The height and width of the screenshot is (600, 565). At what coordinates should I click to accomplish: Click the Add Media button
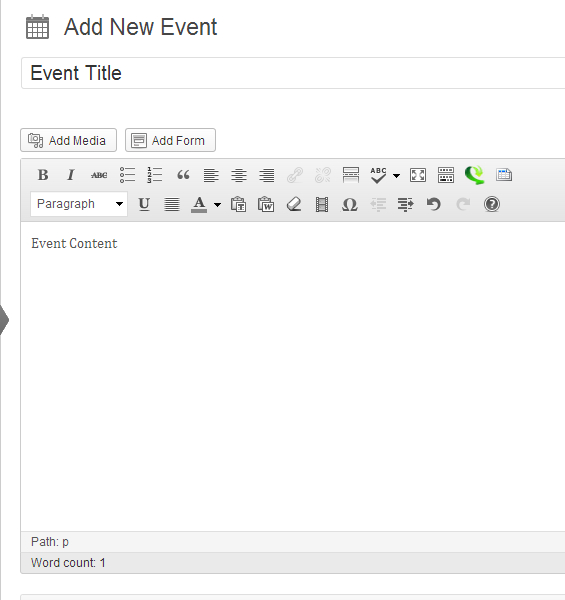68,140
